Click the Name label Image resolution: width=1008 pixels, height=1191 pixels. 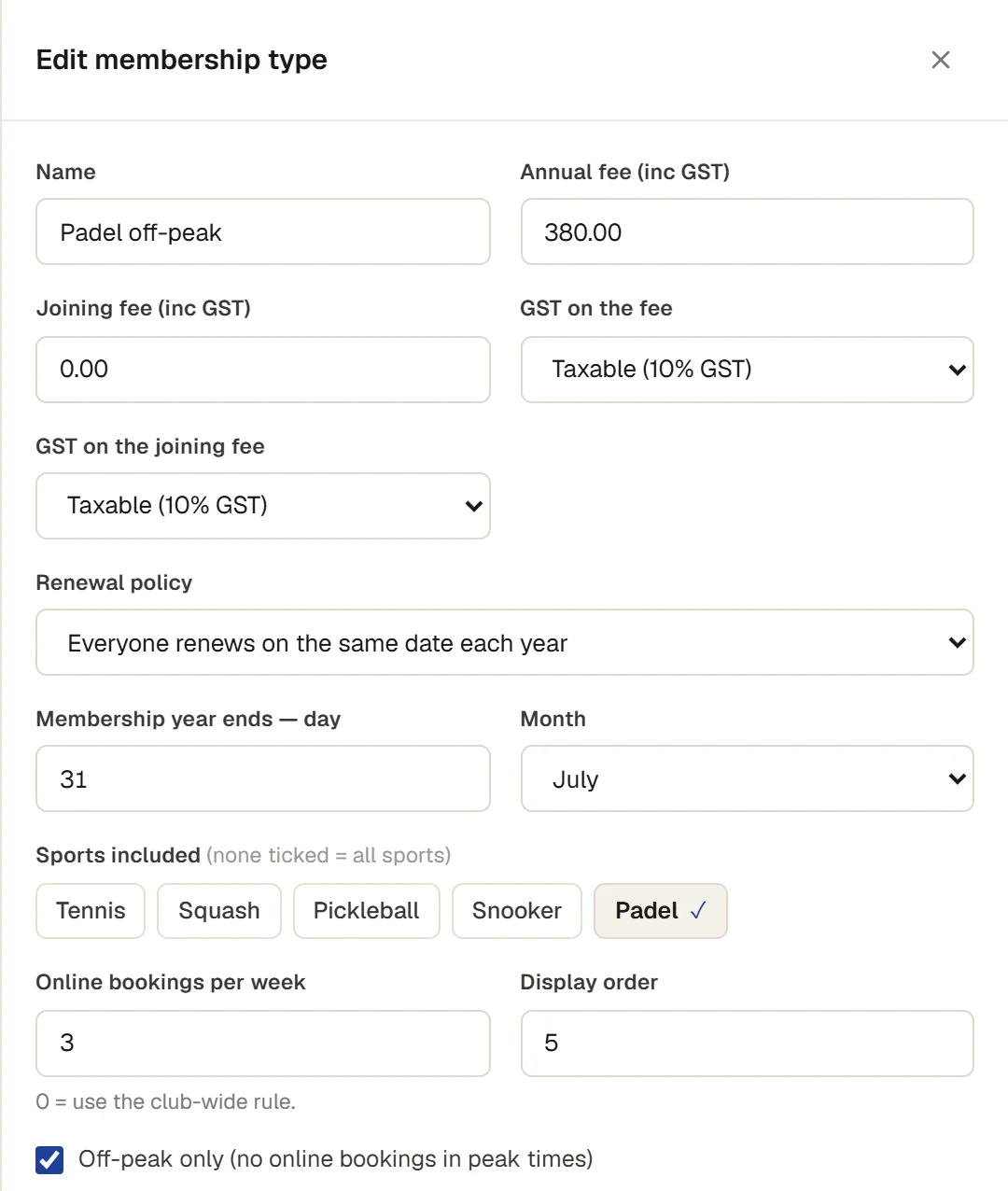click(66, 172)
